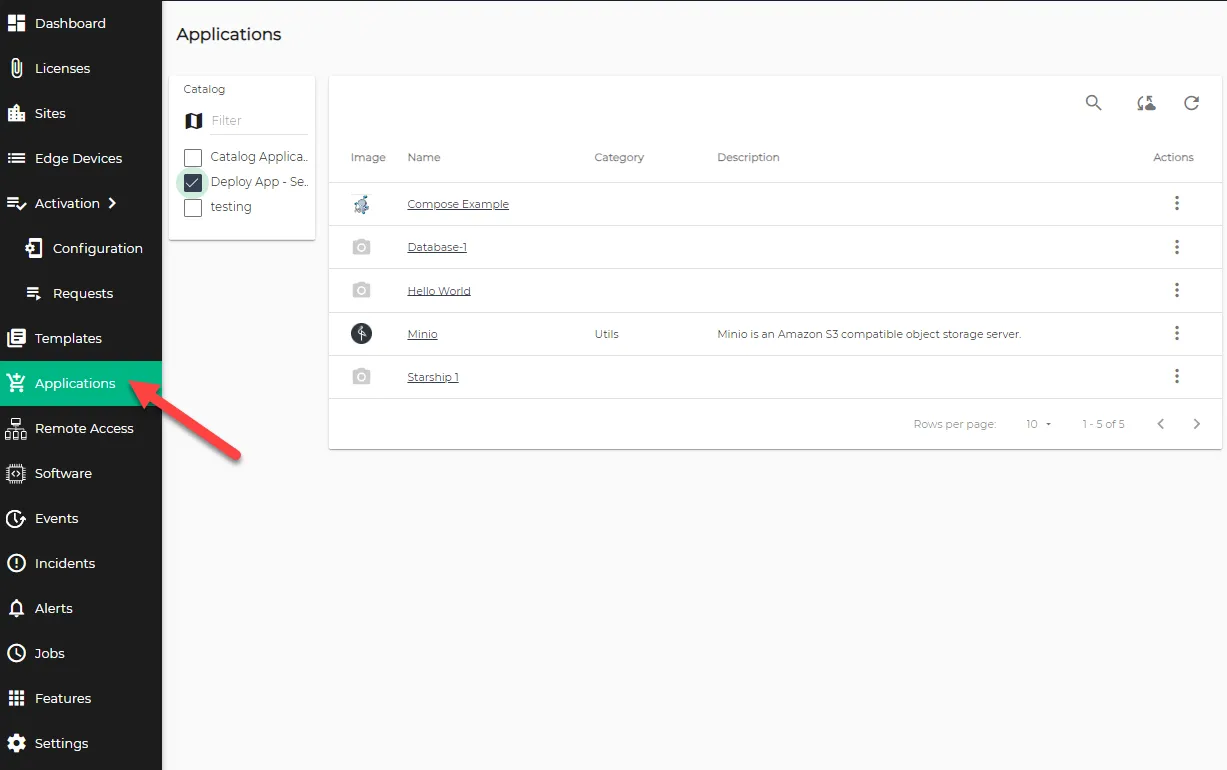Open actions menu for Compose Example

coord(1177,203)
